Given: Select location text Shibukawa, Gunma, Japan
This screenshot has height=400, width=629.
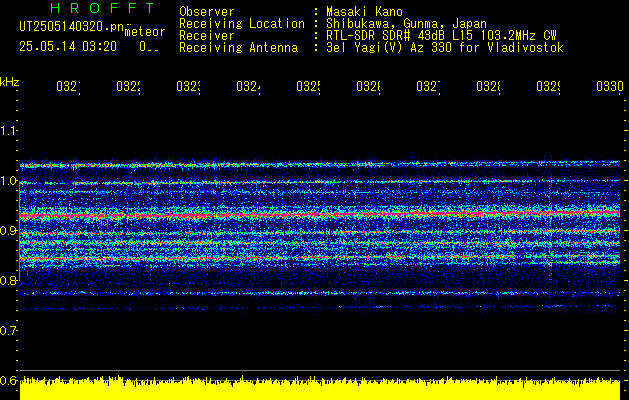Looking at the screenshot, I should point(406,24).
